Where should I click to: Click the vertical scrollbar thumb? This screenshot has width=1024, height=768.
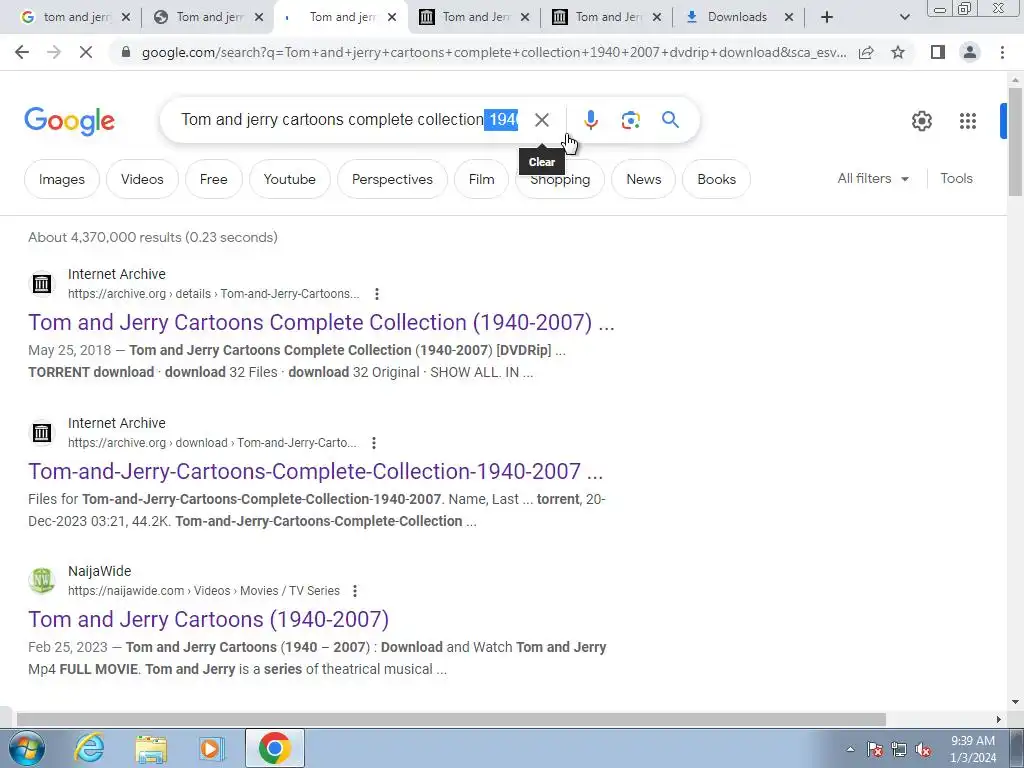(1015, 141)
